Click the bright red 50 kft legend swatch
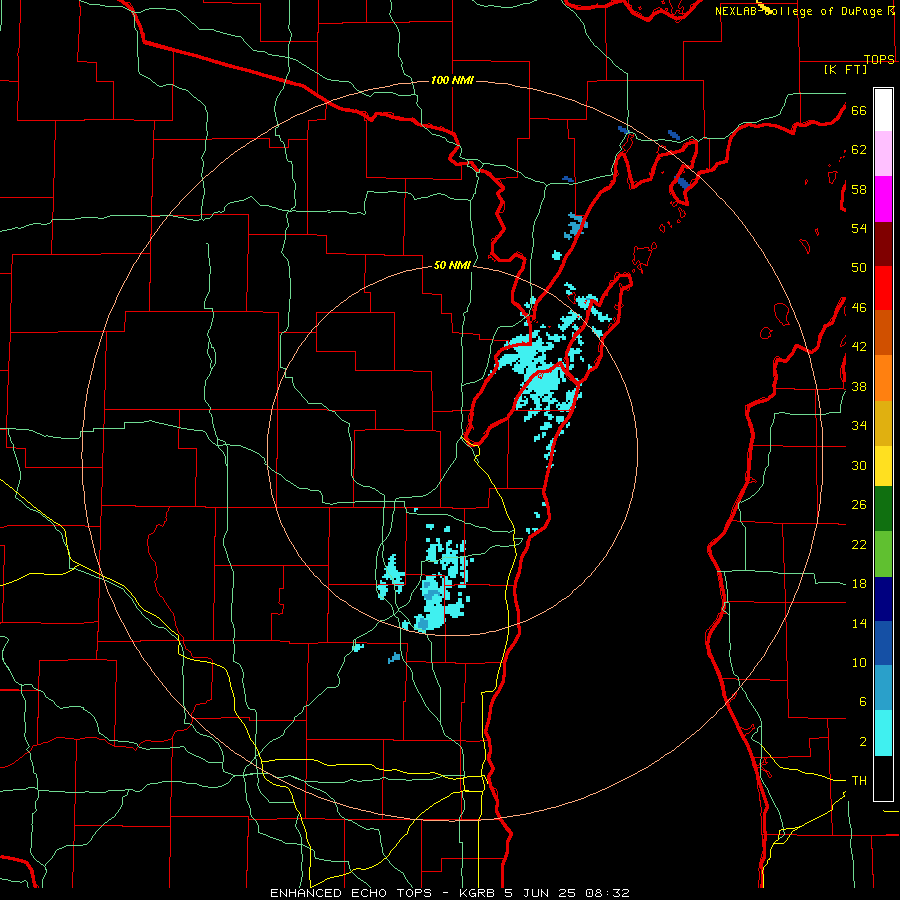Image resolution: width=900 pixels, height=900 pixels. pyautogui.click(x=883, y=288)
